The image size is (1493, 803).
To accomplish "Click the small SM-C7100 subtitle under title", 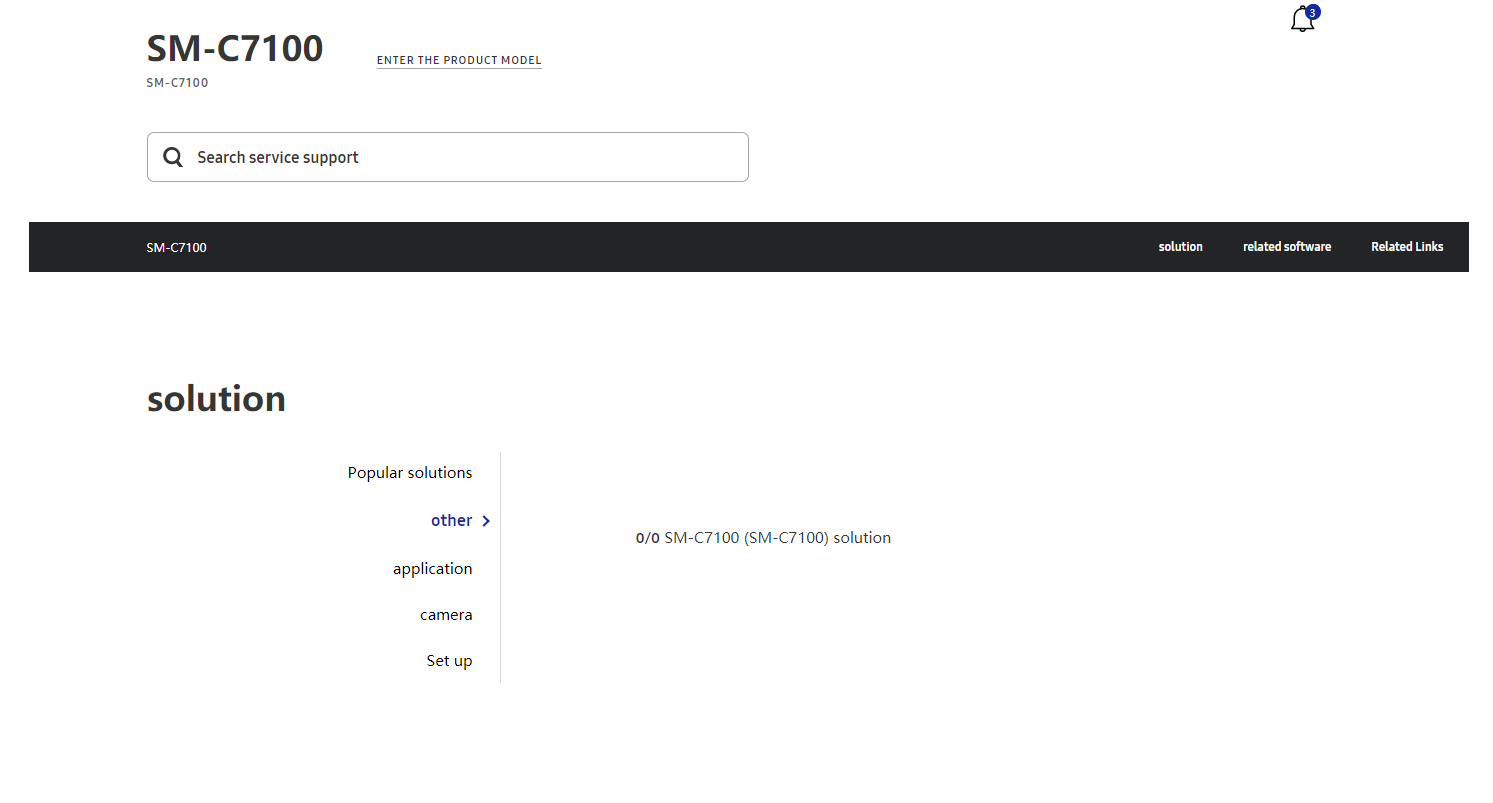I will tap(177, 83).
